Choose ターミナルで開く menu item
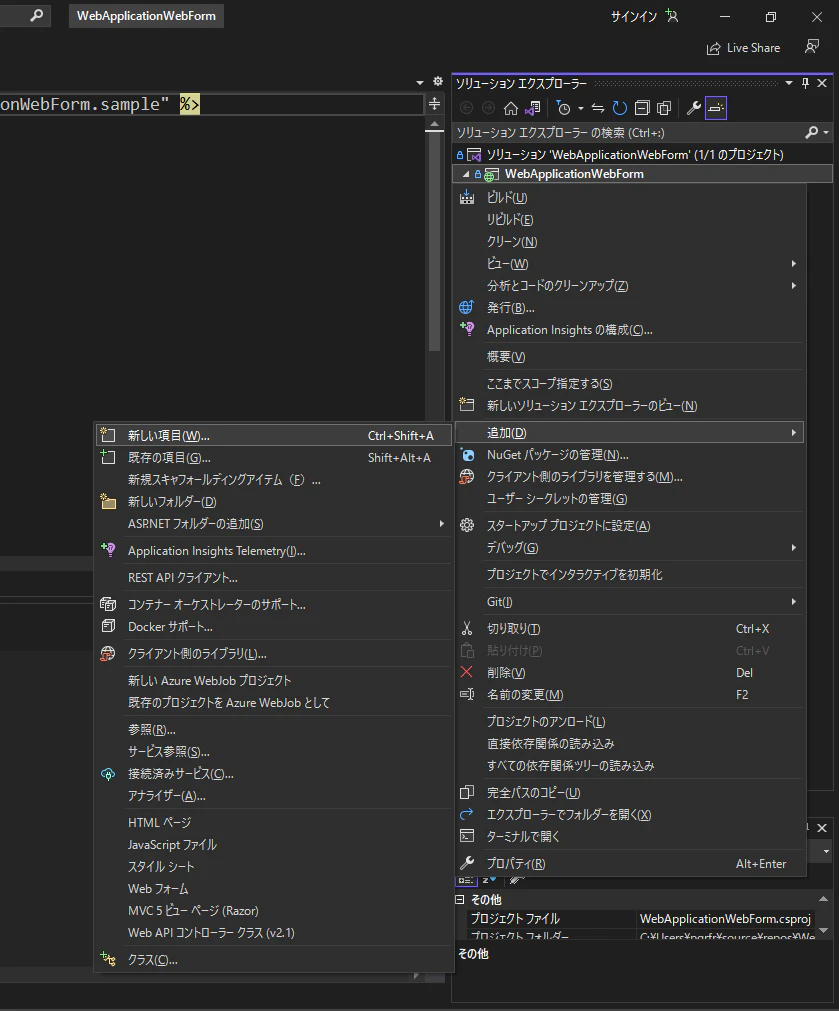This screenshot has height=1011, width=839. click(630, 836)
